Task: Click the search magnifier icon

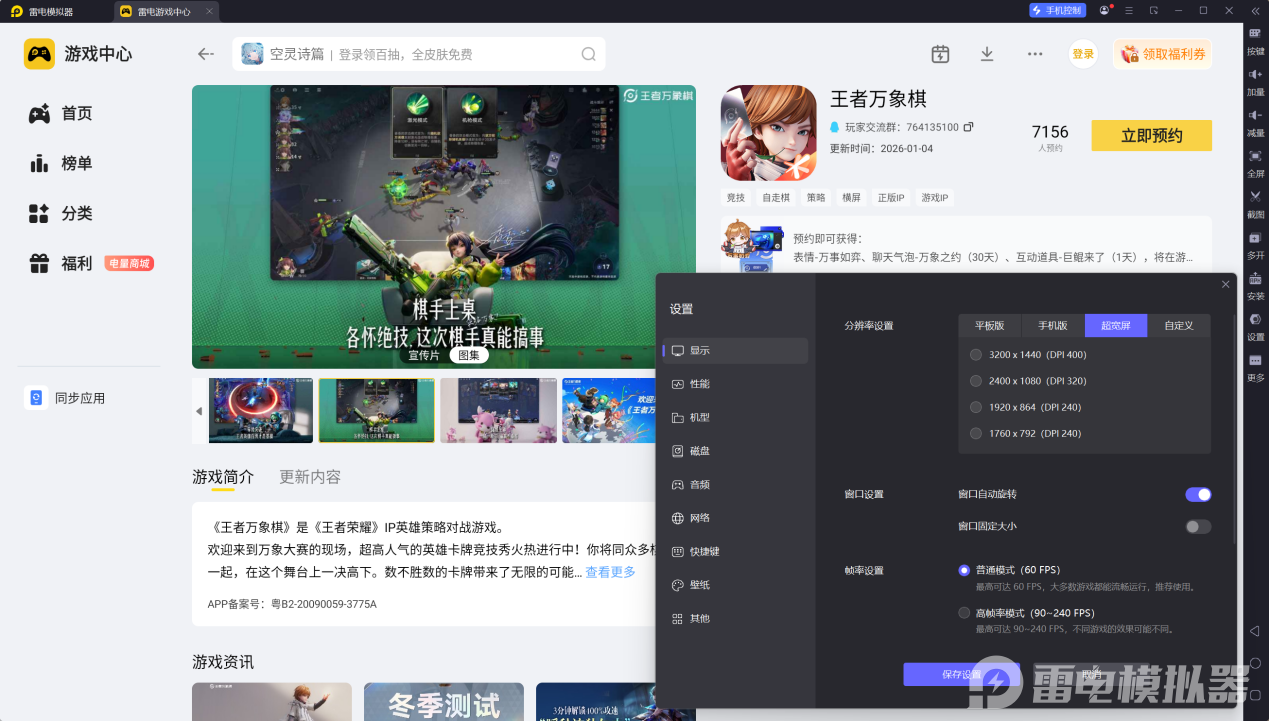Action: (588, 54)
